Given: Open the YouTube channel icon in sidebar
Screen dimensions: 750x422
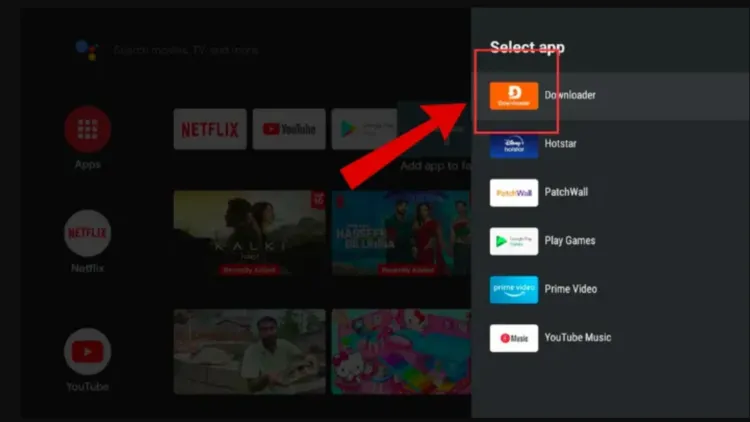Looking at the screenshot, I should (88, 352).
